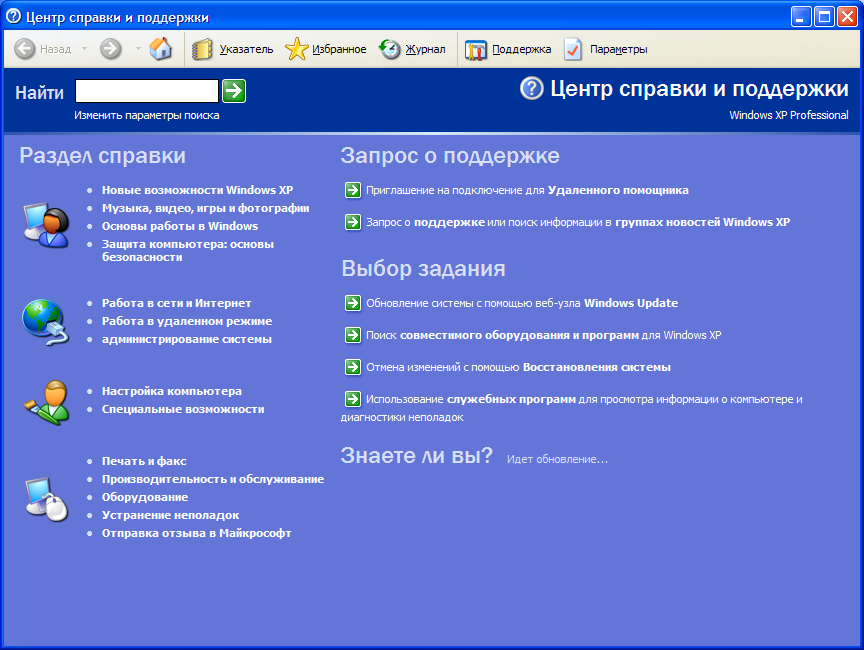This screenshot has height=650, width=864.
Task: Click the Forward arrow icon
Action: pyautogui.click(x=111, y=49)
